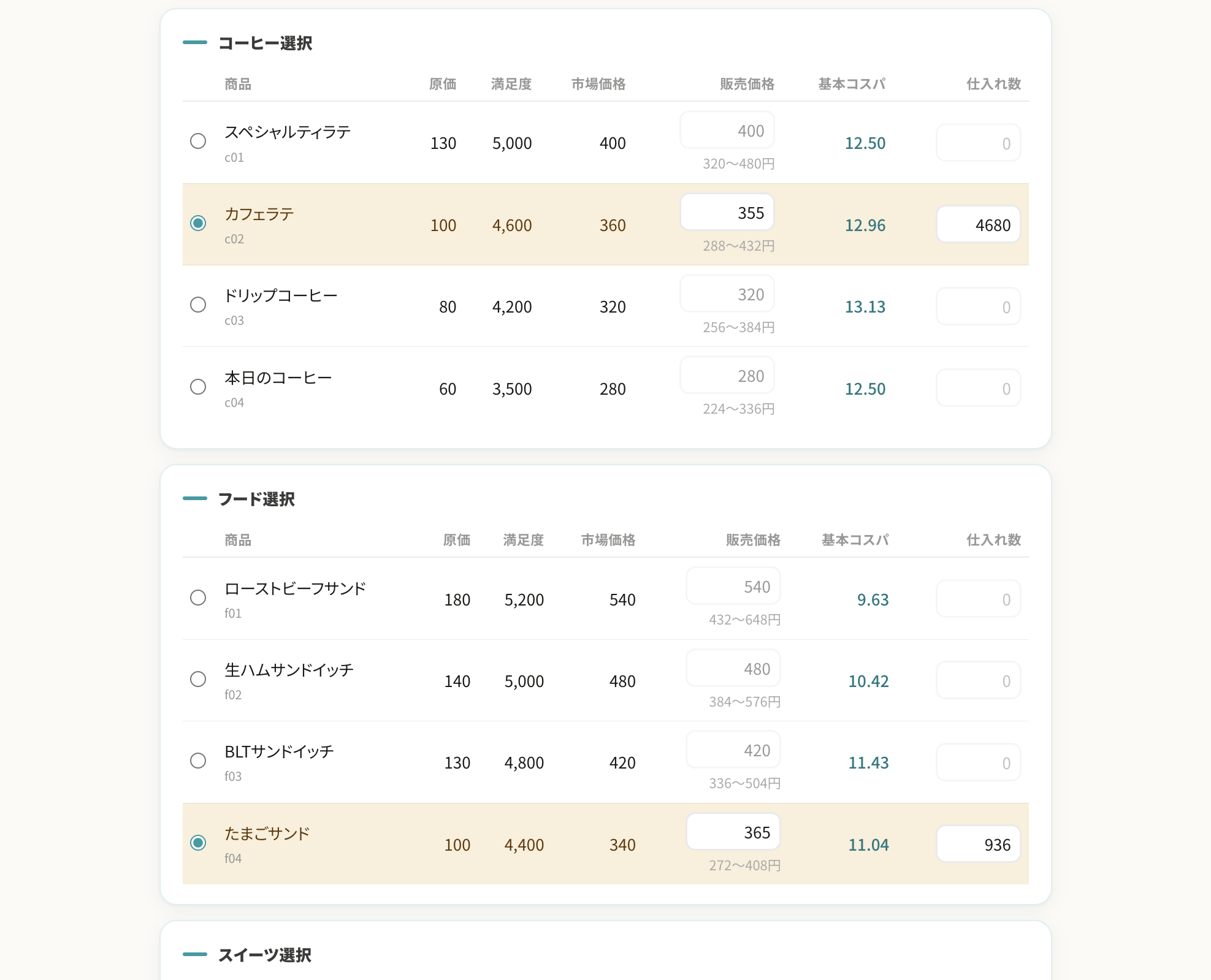Click the product code c03
Screen dimensions: 1211x980
point(234,321)
